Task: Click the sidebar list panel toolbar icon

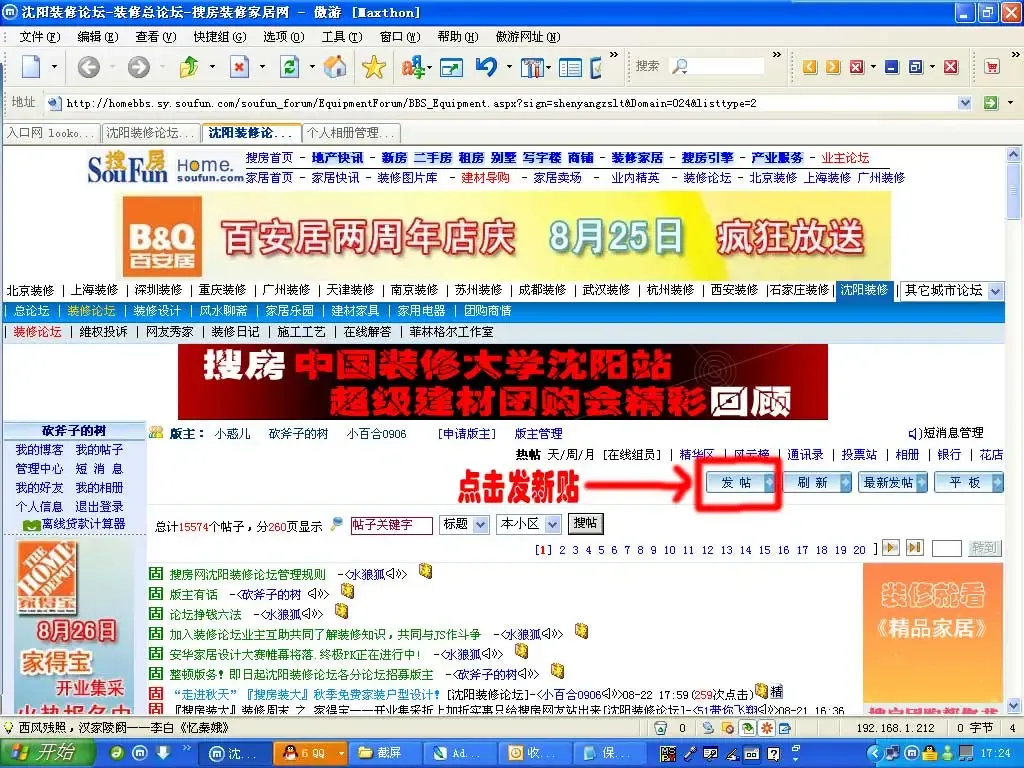Action: pos(570,67)
